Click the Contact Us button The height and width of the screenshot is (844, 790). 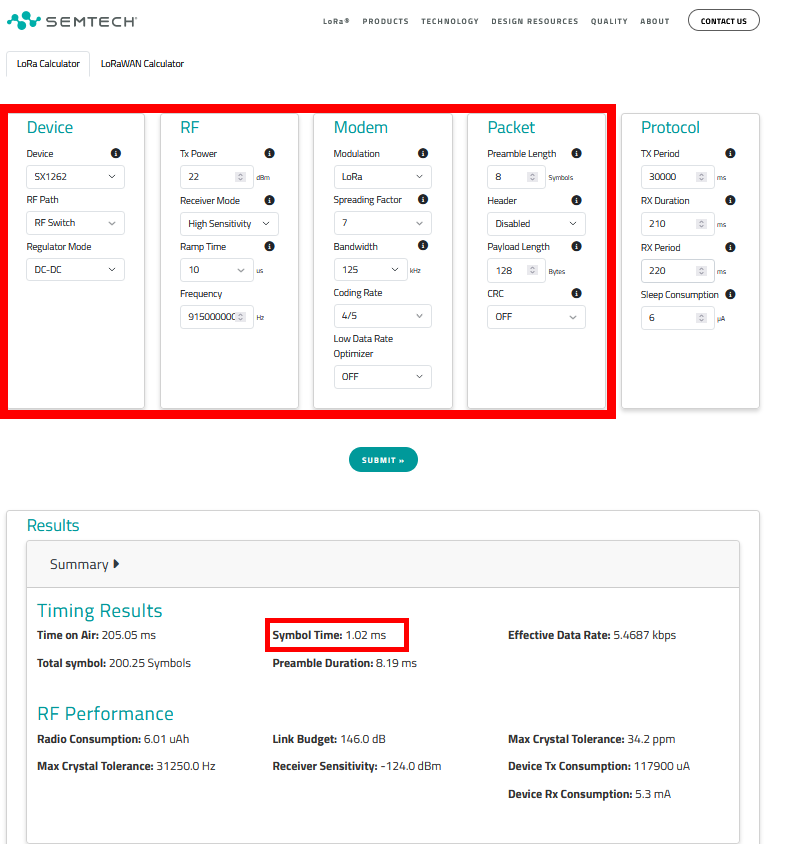coord(723,20)
